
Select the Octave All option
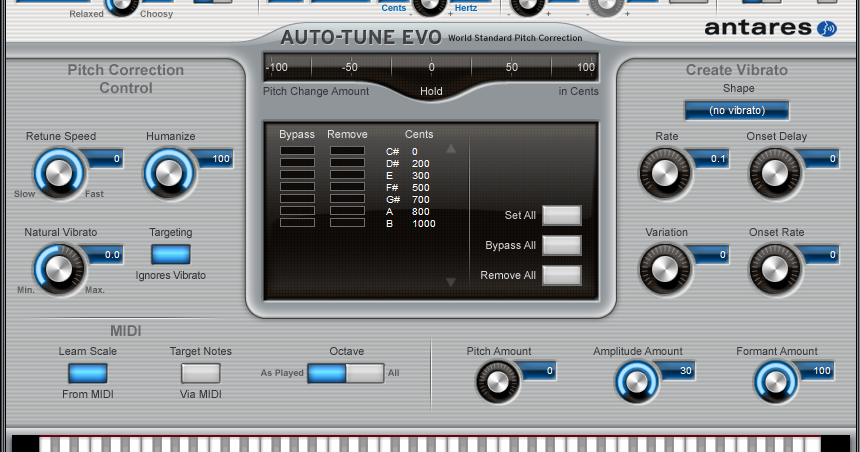click(365, 373)
